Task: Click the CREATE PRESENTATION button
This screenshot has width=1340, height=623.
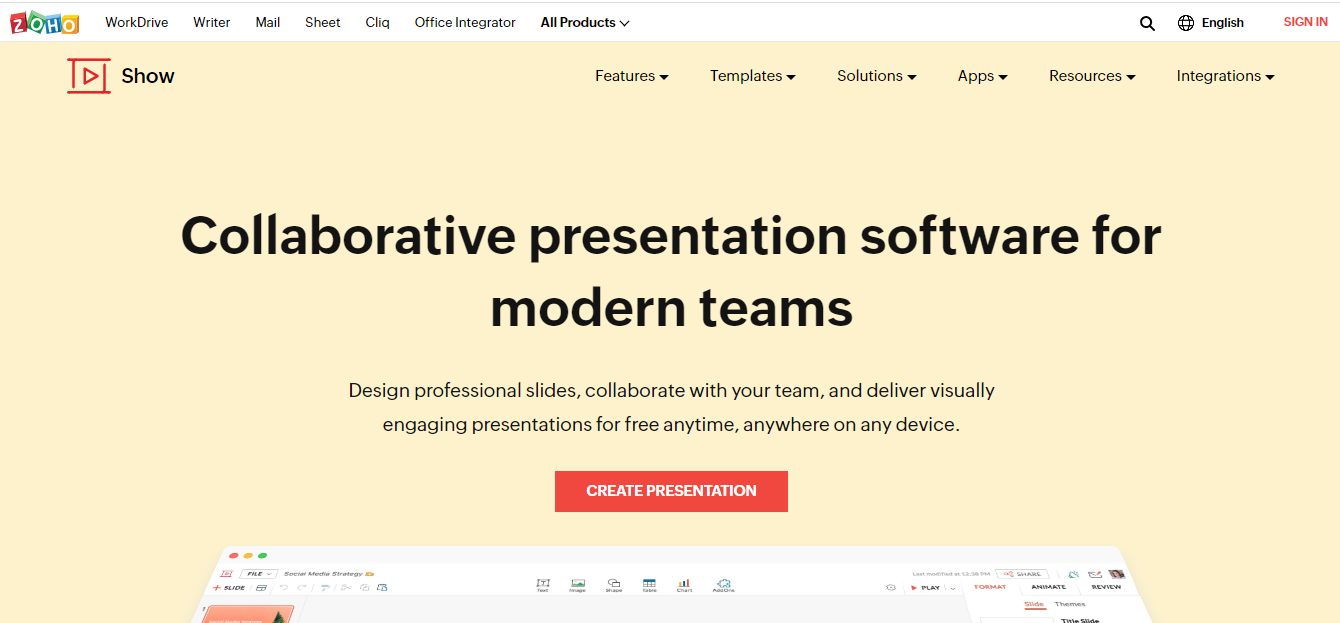Action: tap(671, 491)
